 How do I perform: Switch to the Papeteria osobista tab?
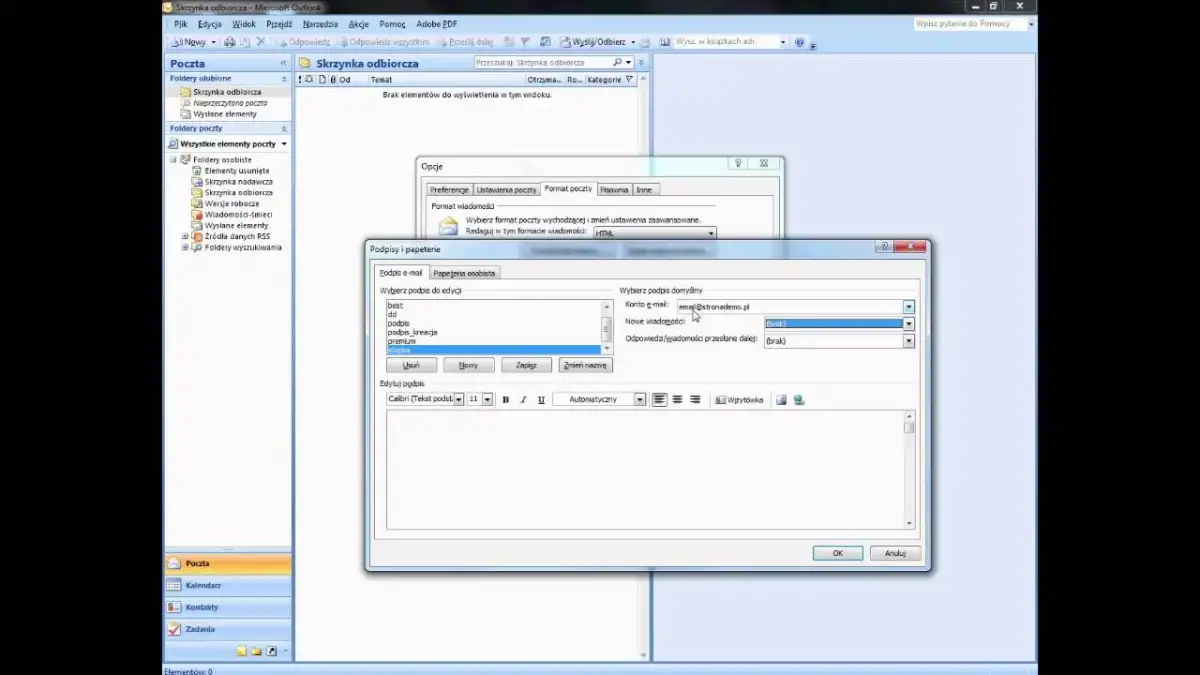[x=464, y=273]
